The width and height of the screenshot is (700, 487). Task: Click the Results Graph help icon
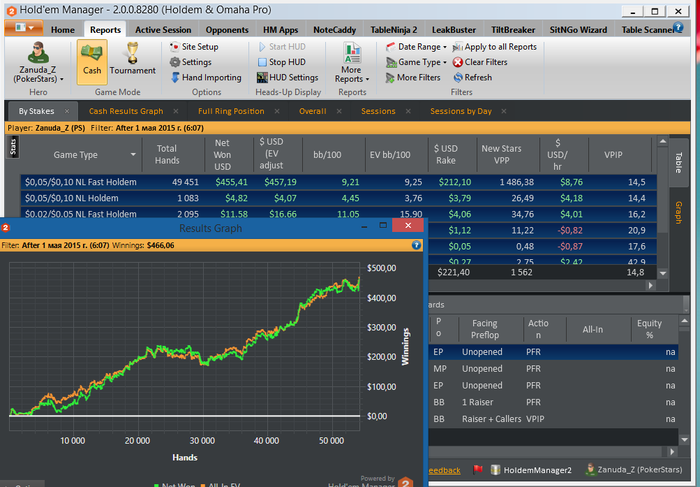(x=416, y=245)
